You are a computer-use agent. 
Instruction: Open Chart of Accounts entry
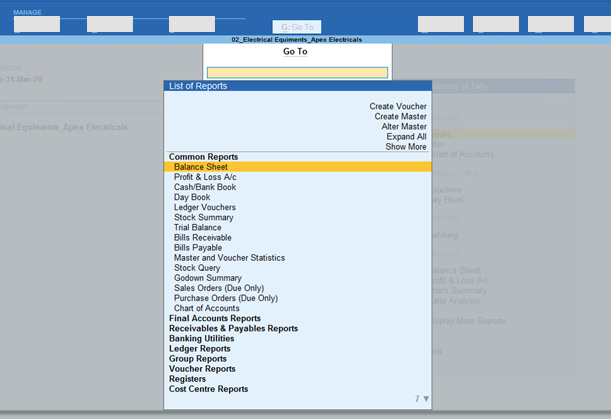[x=208, y=309]
